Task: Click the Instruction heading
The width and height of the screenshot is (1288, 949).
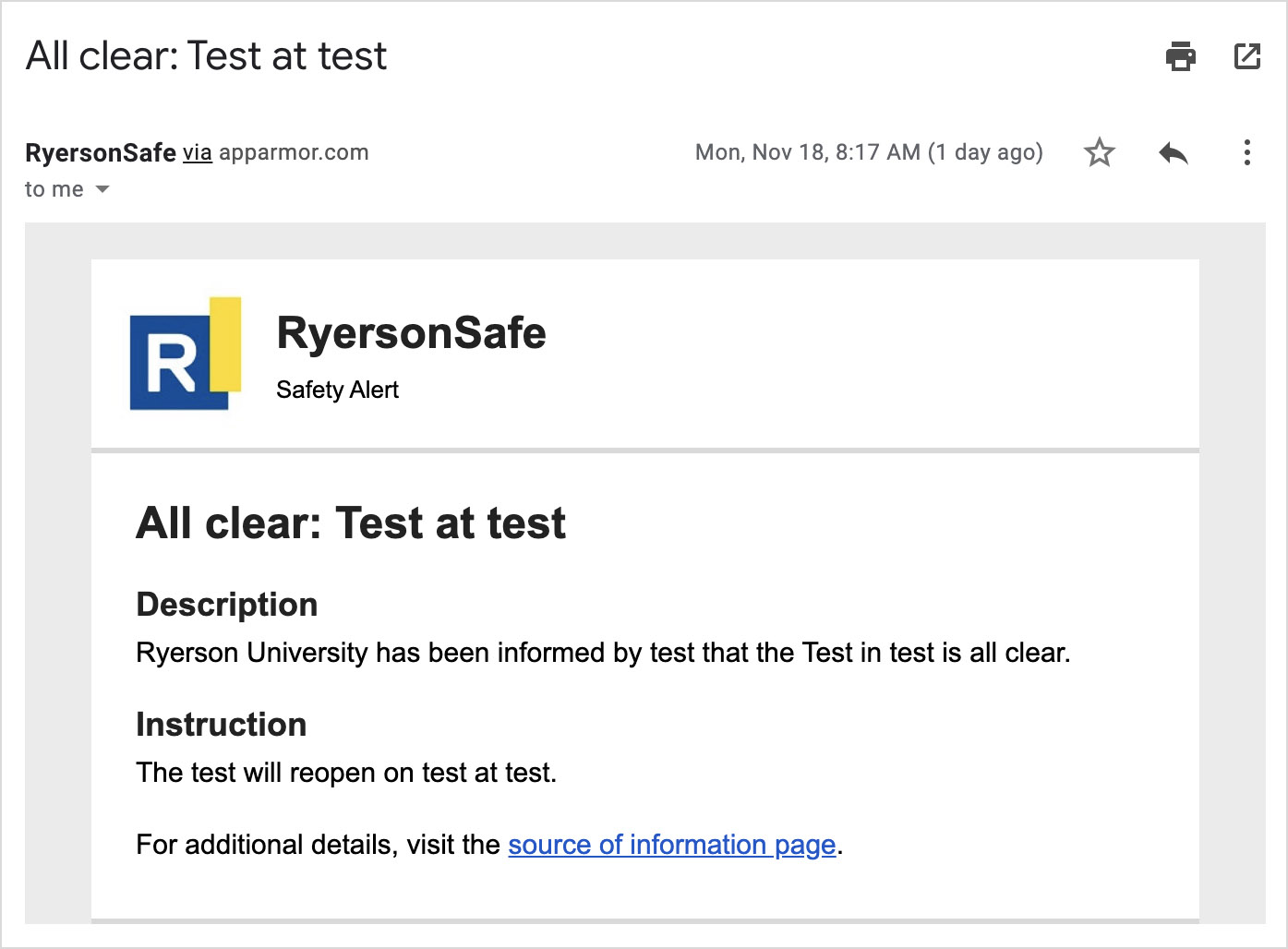Action: click(x=221, y=725)
